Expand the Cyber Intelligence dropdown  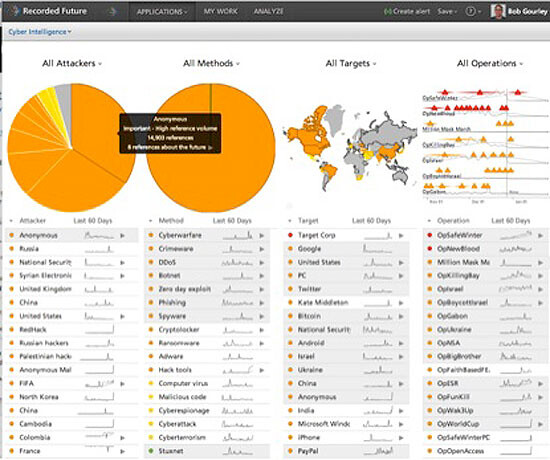pos(40,32)
